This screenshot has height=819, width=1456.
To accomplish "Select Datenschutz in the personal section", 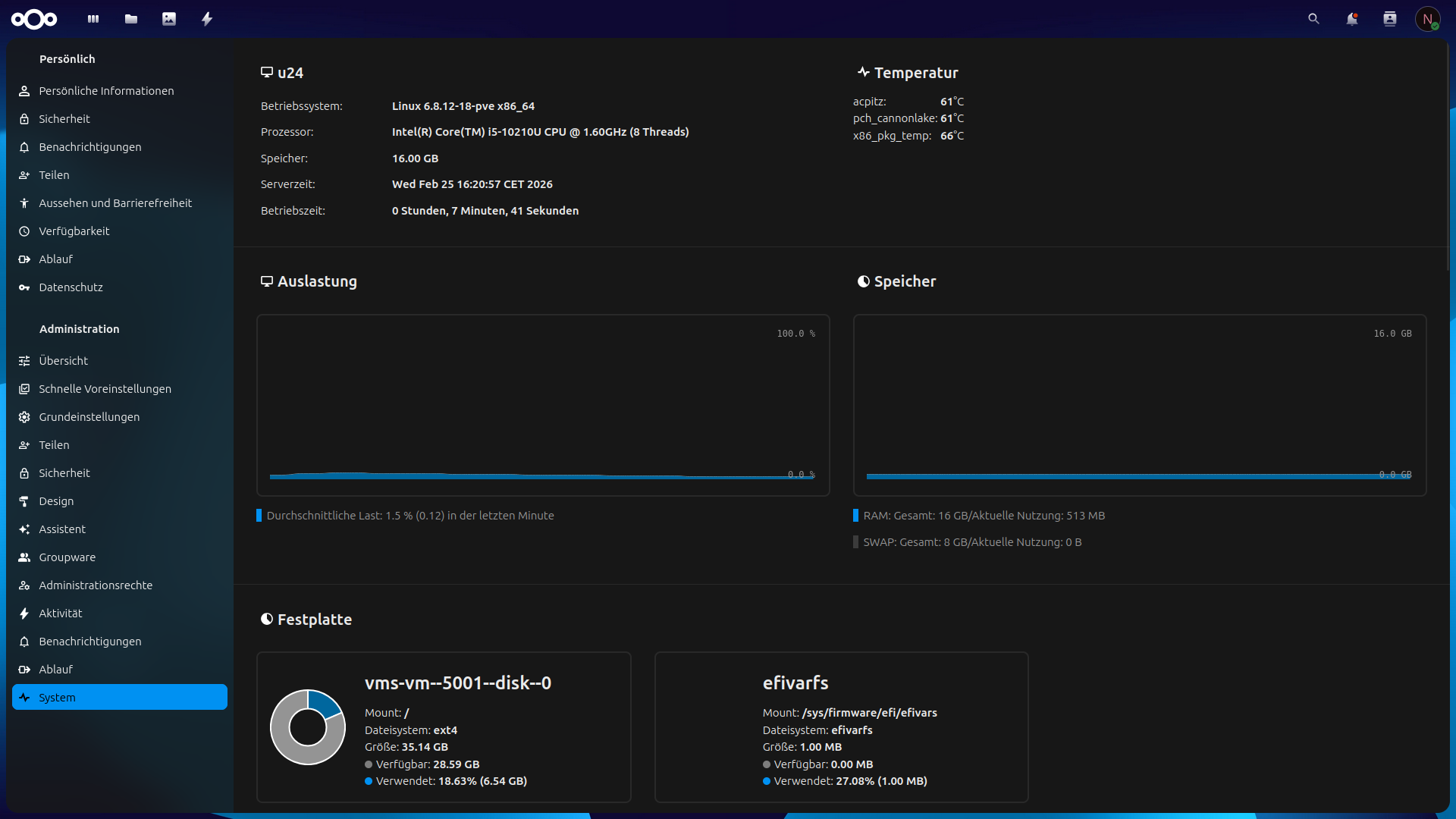I will tap(71, 287).
